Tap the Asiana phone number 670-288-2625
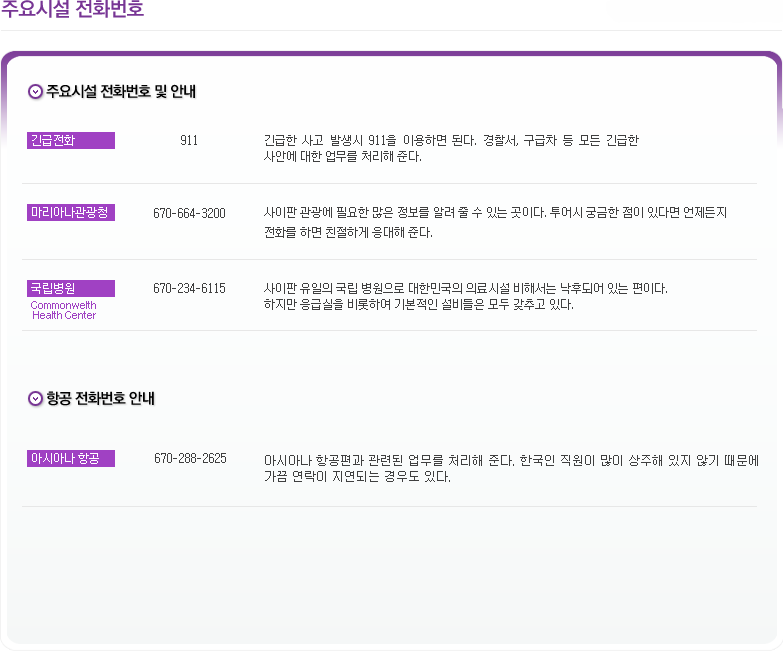The image size is (783, 651). 190,458
